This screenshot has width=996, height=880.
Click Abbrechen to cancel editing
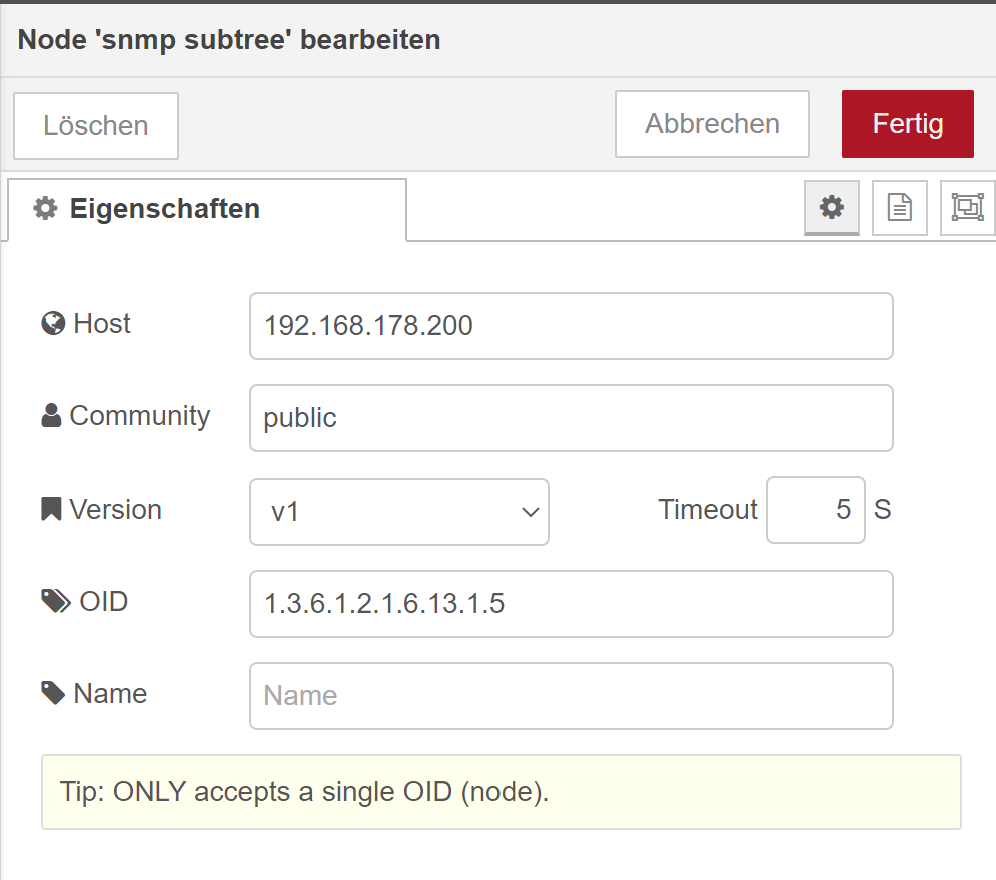click(712, 123)
